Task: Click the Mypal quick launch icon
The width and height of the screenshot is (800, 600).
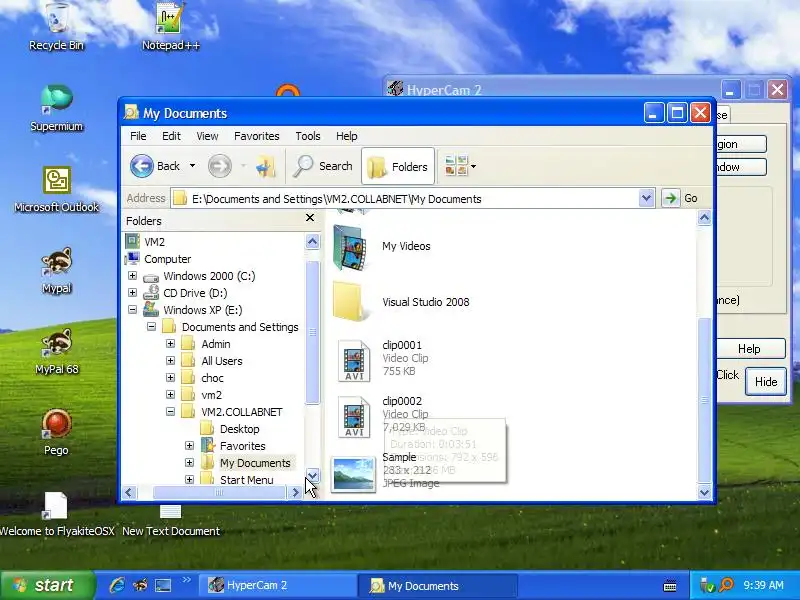Action: (140, 585)
